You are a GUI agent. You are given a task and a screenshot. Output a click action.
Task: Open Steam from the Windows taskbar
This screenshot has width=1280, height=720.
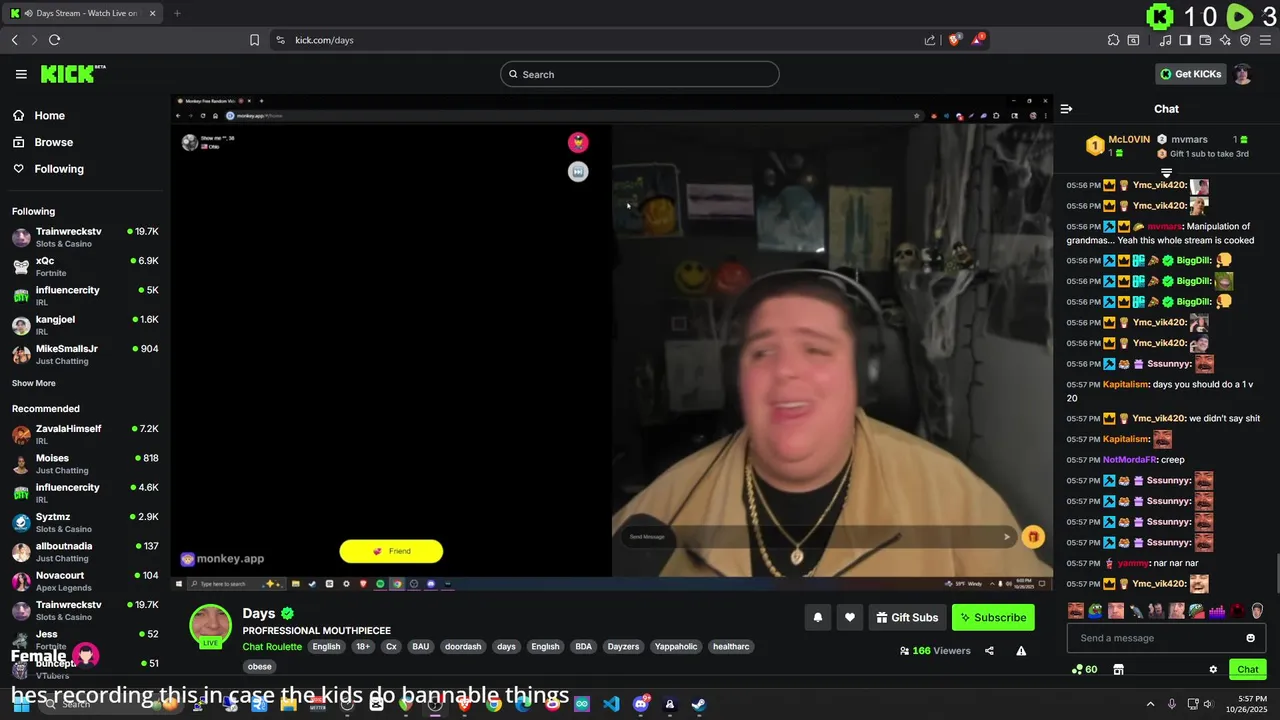(x=698, y=704)
